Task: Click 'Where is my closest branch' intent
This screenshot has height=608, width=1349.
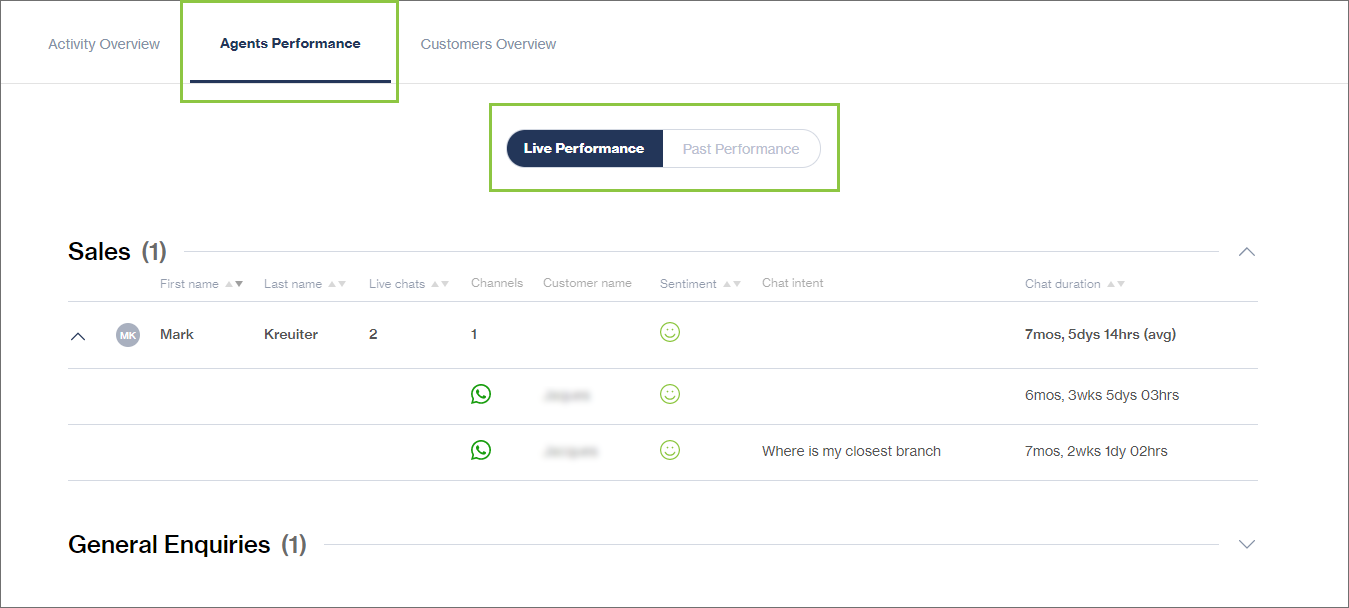Action: click(x=851, y=451)
